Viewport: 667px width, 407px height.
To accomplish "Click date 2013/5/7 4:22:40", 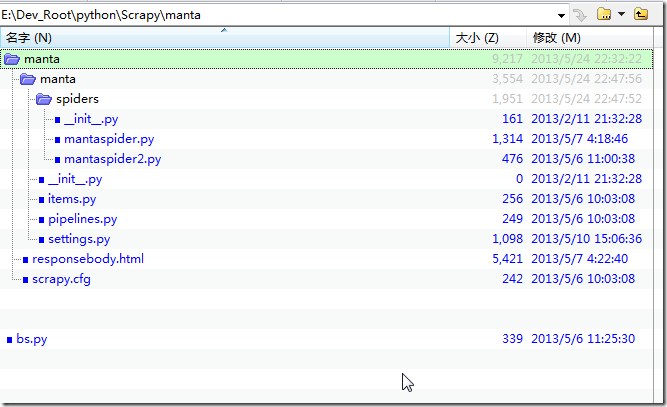I will tap(580, 259).
